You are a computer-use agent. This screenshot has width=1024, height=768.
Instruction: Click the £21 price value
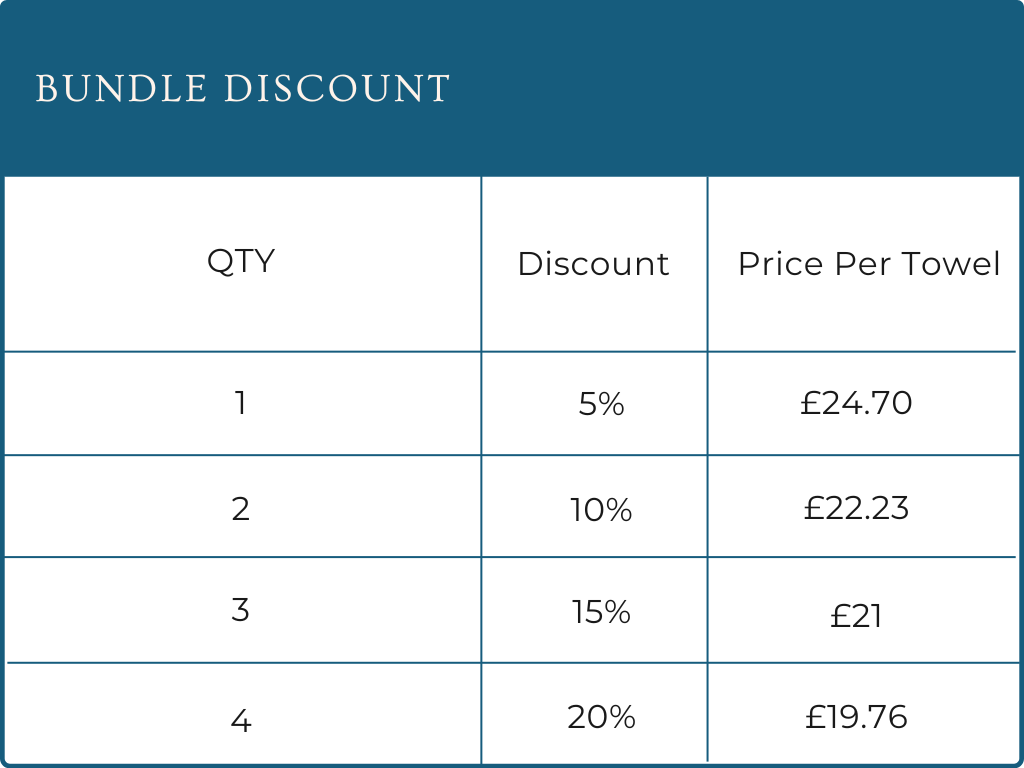click(857, 616)
